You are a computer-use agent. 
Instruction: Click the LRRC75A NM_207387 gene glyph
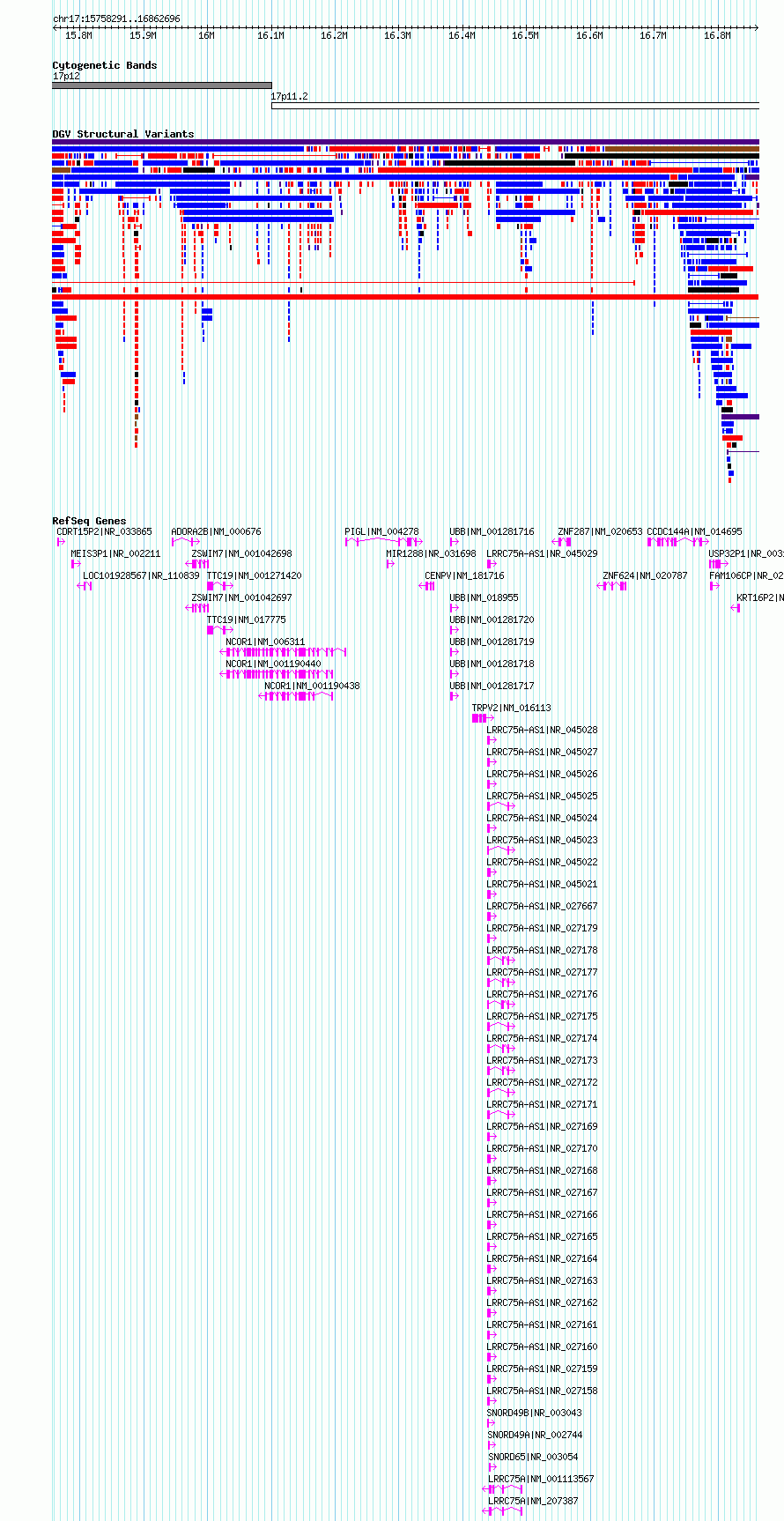coord(503,1511)
